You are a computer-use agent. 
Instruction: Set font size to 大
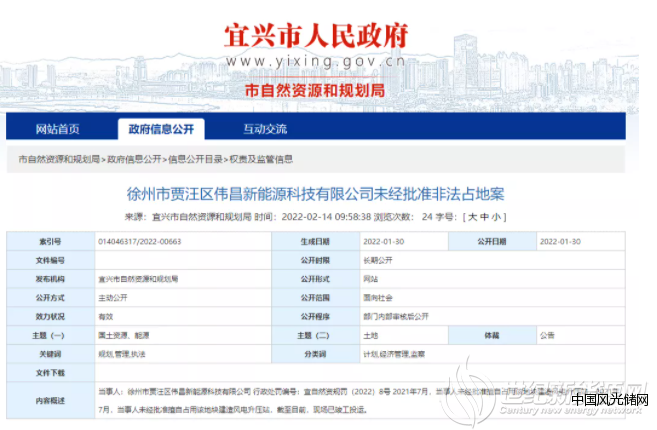click(472, 217)
